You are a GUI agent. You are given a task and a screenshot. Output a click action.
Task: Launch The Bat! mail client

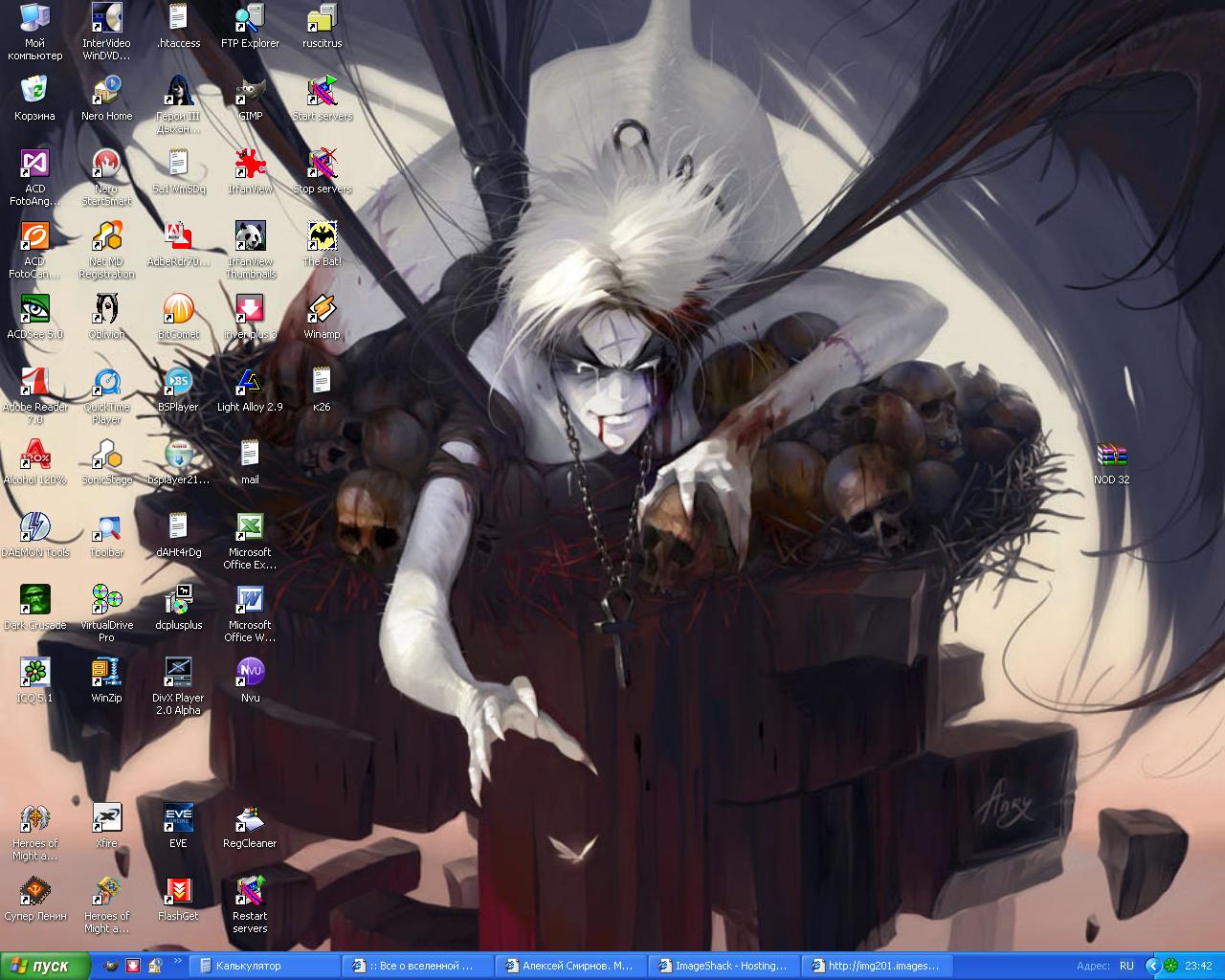coord(322,244)
